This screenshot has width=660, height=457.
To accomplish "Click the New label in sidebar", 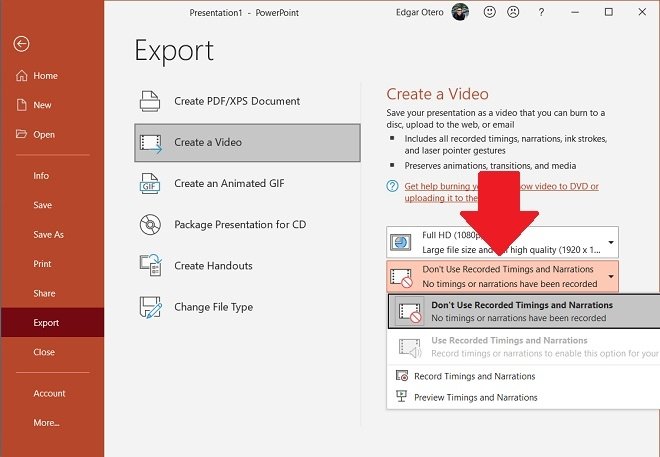I will [x=42, y=105].
